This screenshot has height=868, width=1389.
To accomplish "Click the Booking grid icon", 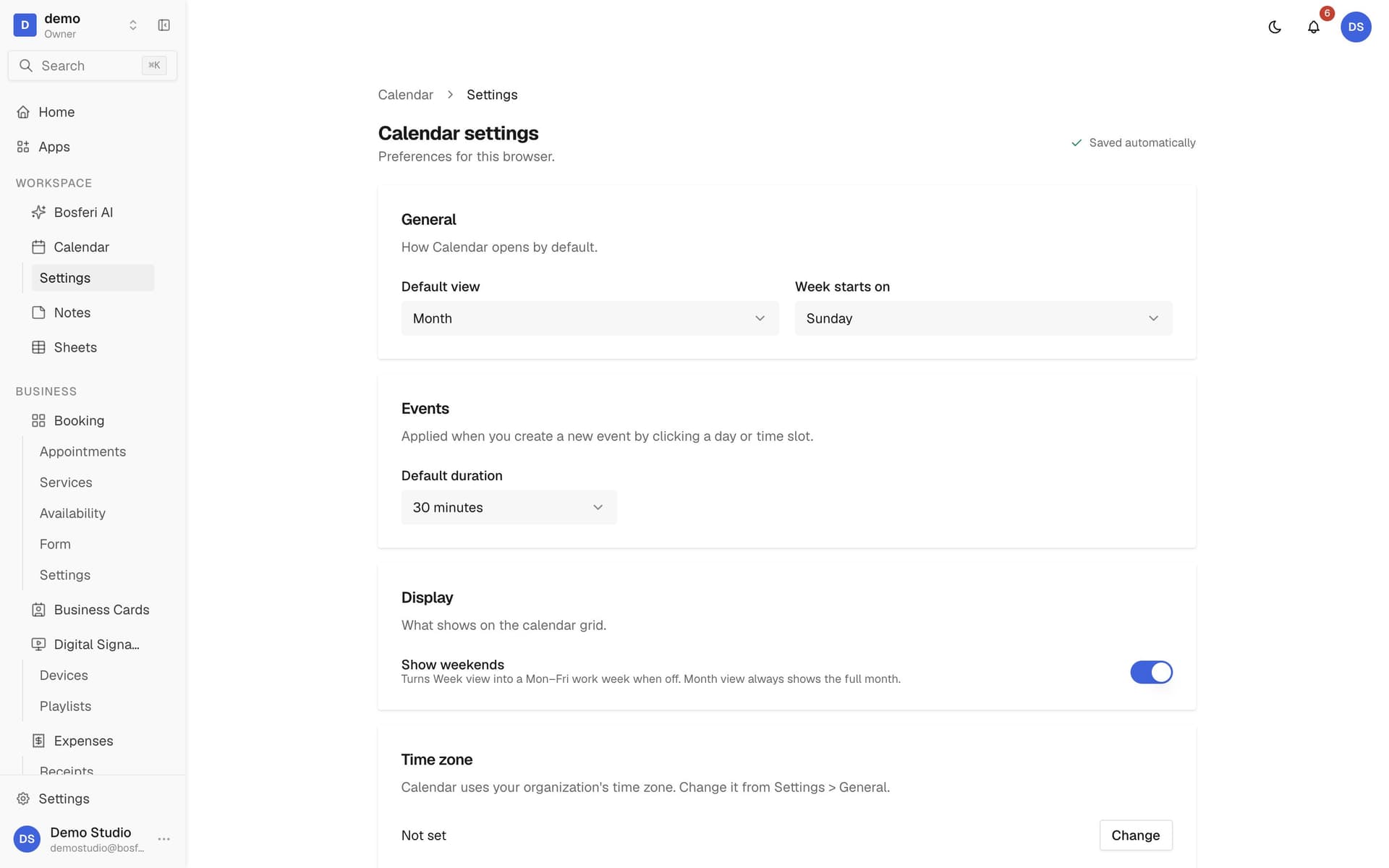I will (38, 420).
